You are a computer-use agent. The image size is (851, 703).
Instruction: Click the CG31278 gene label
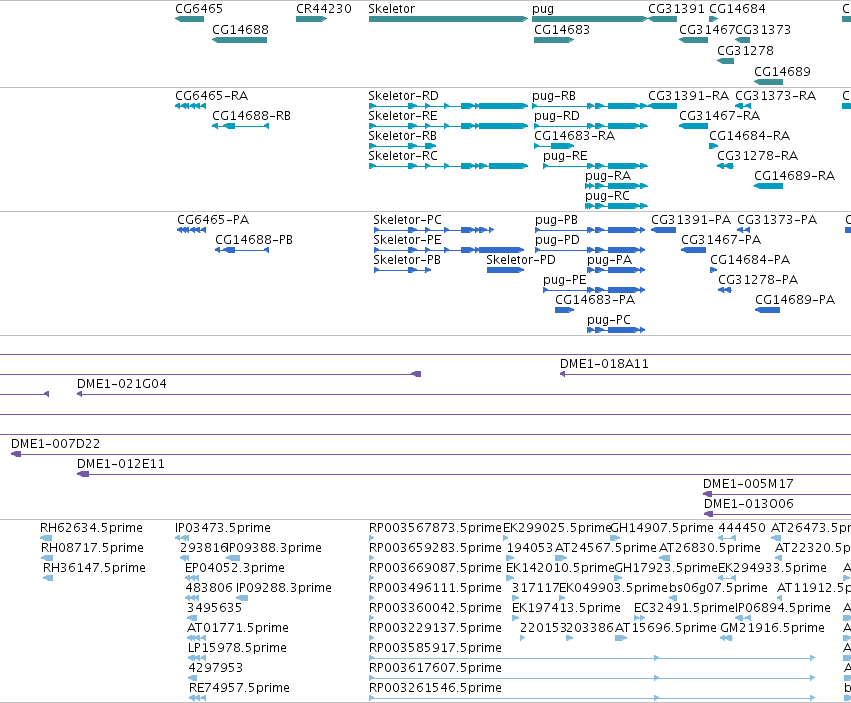(x=745, y=50)
